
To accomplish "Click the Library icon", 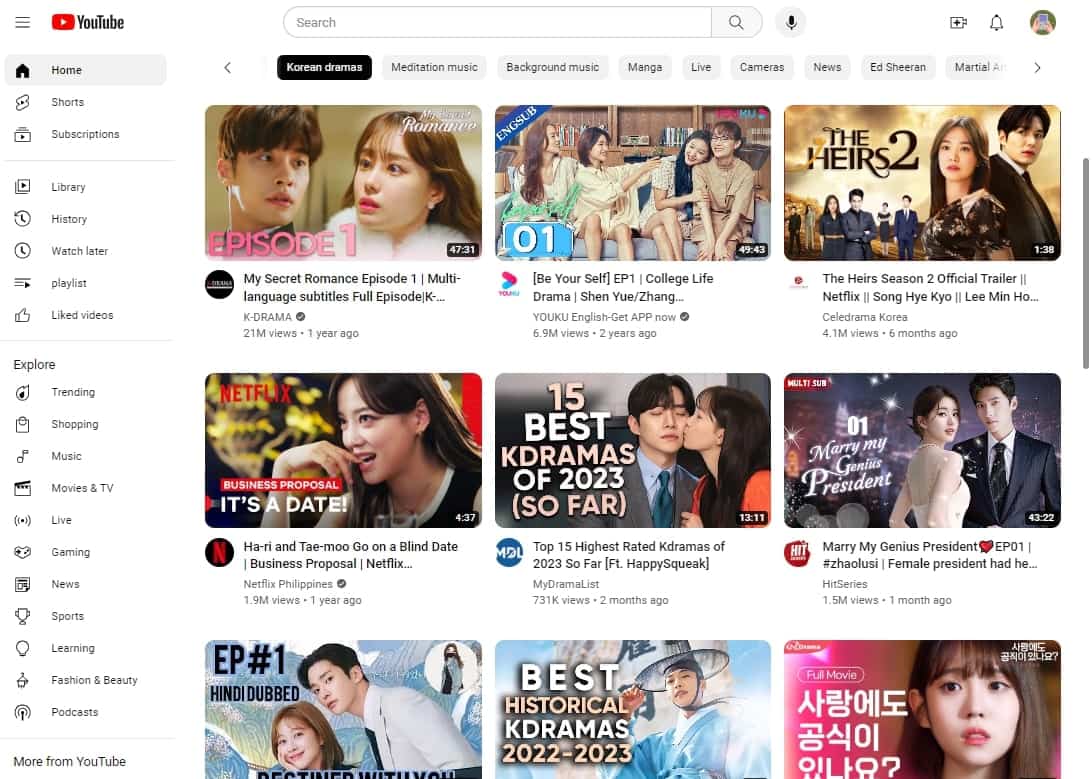I will [22, 187].
